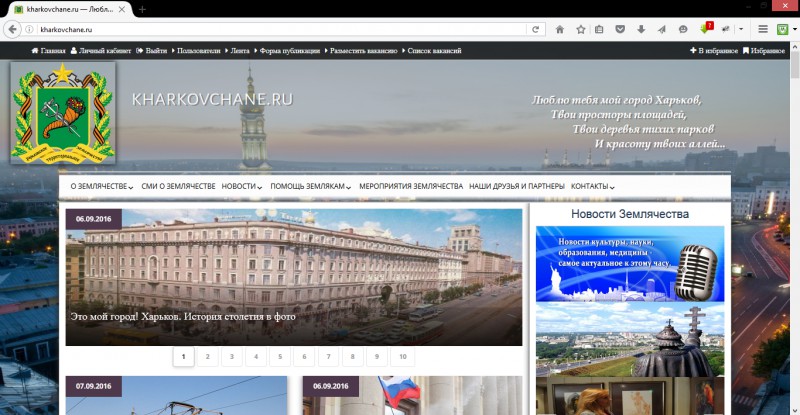Viewport: 800px width, 415px height.
Task: Open the smiley face chat icon
Action: 683,30
